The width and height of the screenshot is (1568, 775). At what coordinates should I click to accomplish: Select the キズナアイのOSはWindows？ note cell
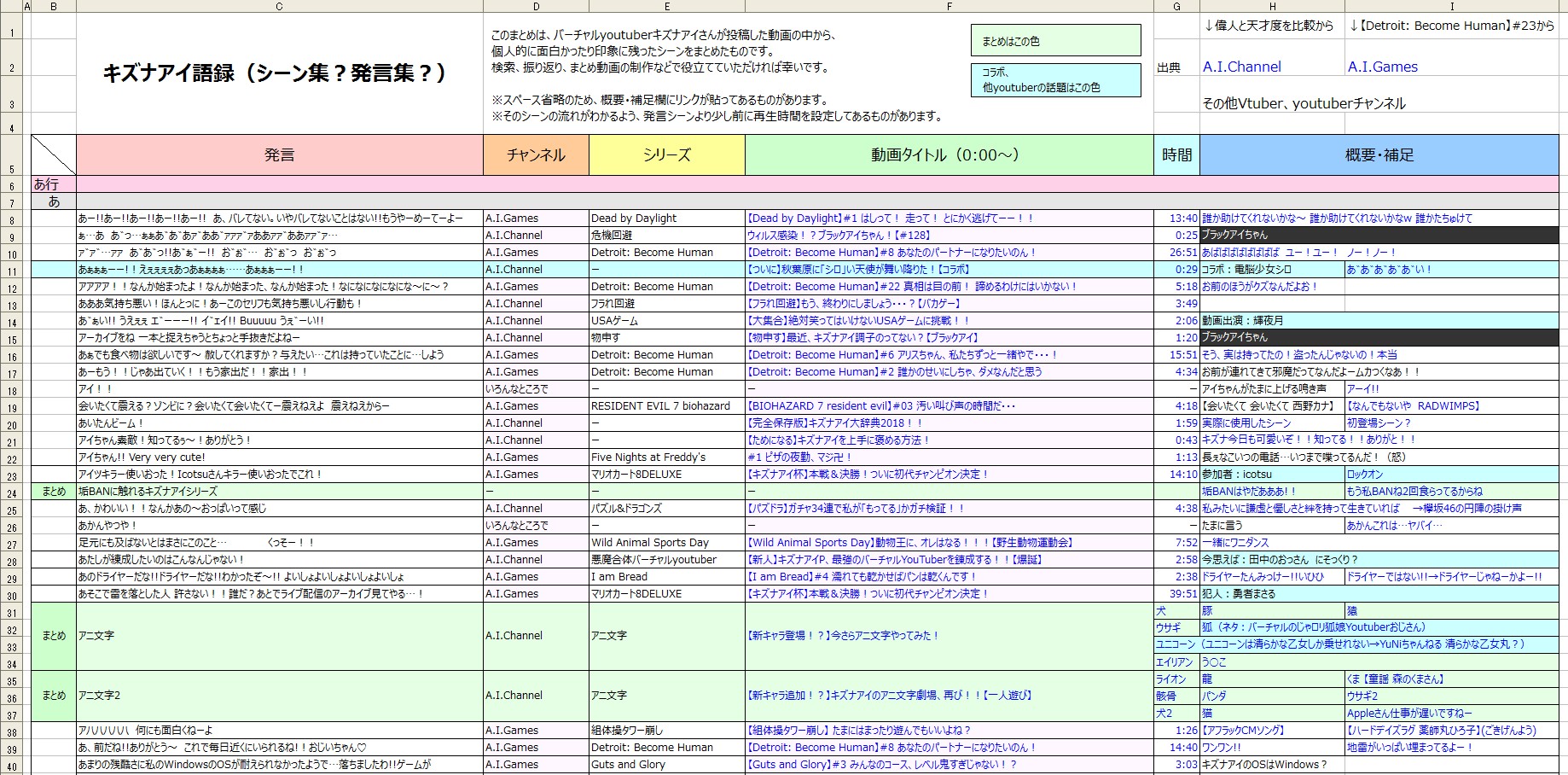(x=1272, y=765)
